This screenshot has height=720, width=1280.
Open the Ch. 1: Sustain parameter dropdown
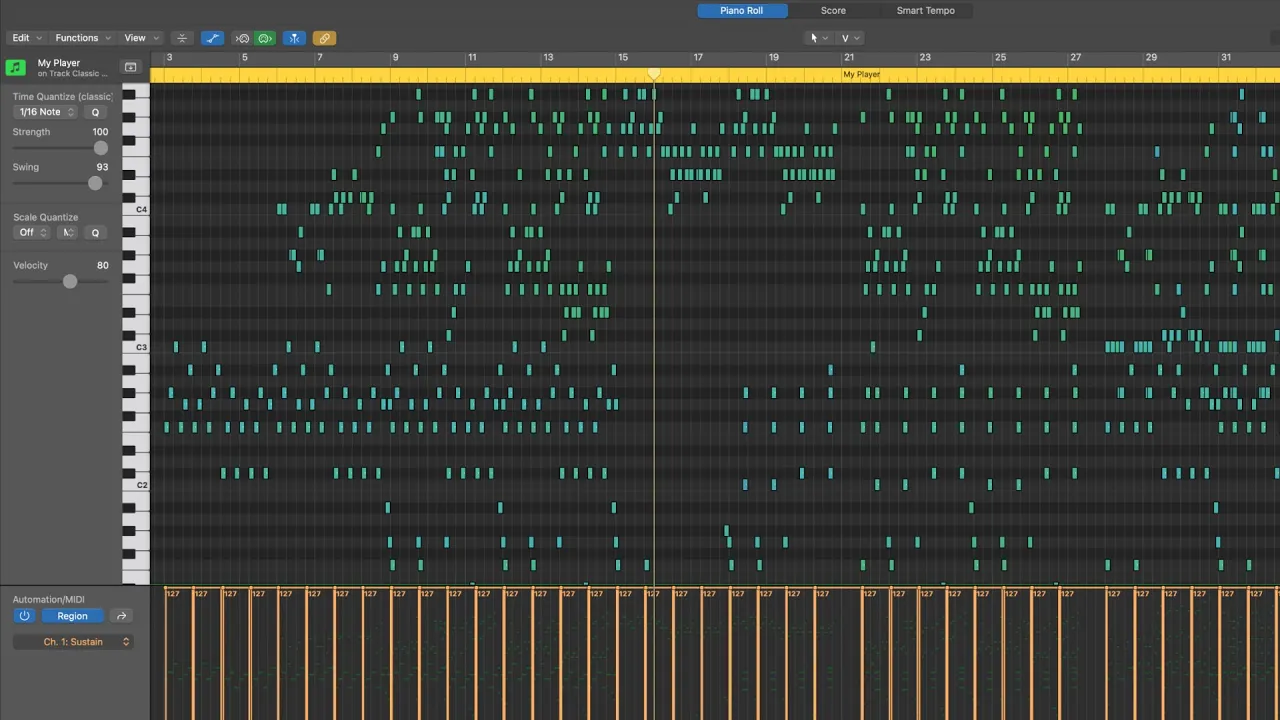pos(73,642)
